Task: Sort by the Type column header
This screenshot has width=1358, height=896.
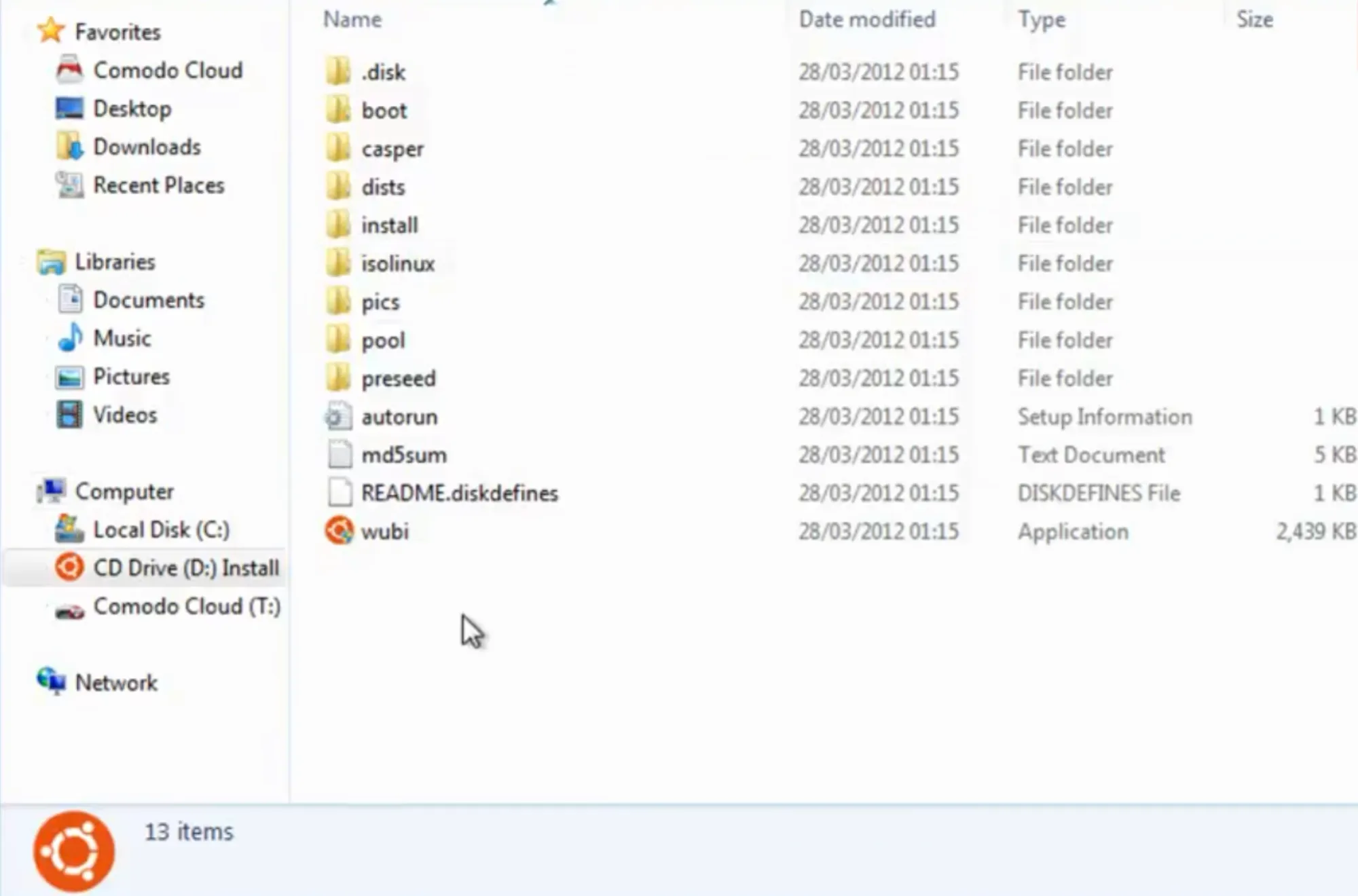Action: (x=1041, y=20)
